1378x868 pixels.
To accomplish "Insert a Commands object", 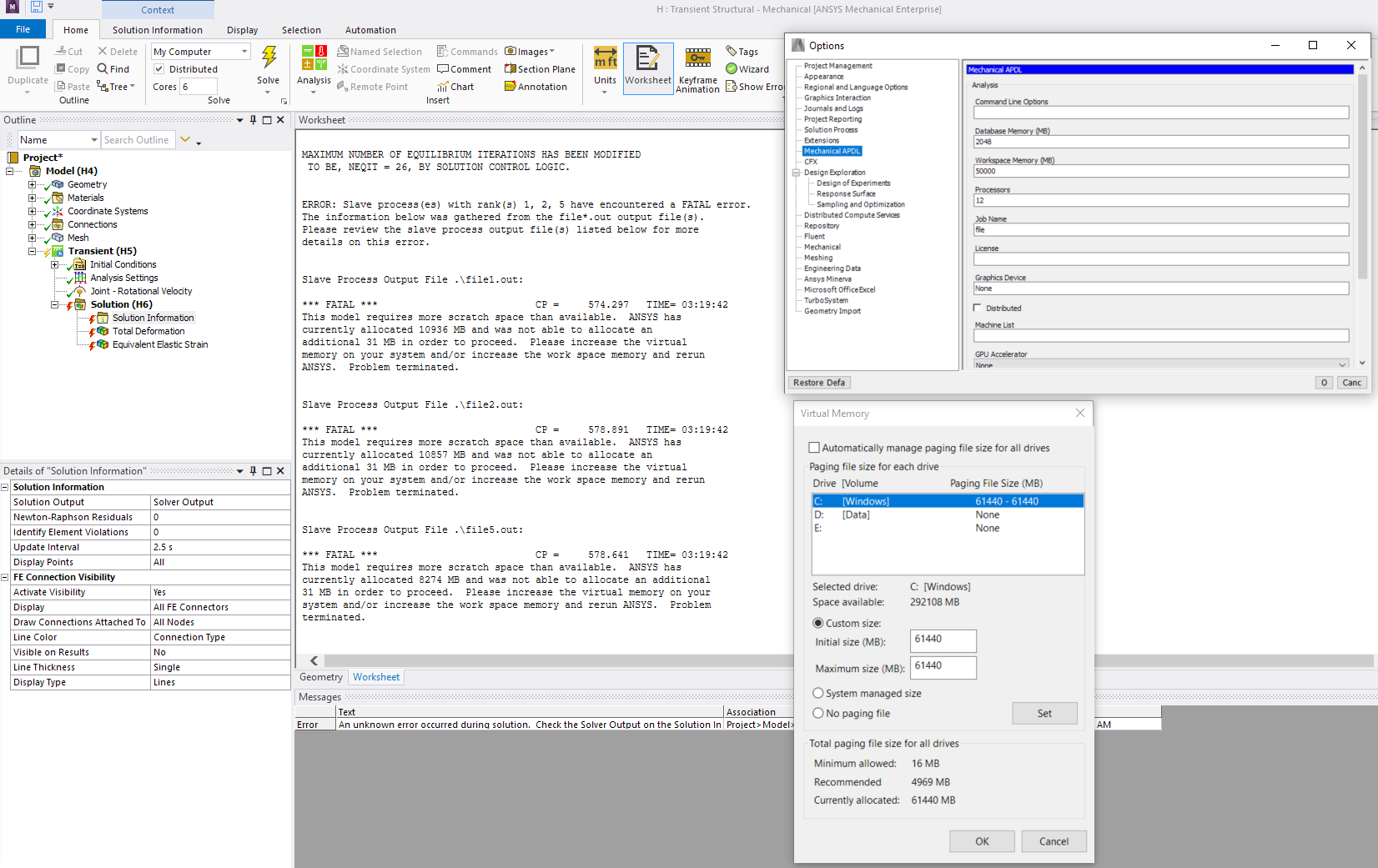I will (x=467, y=52).
